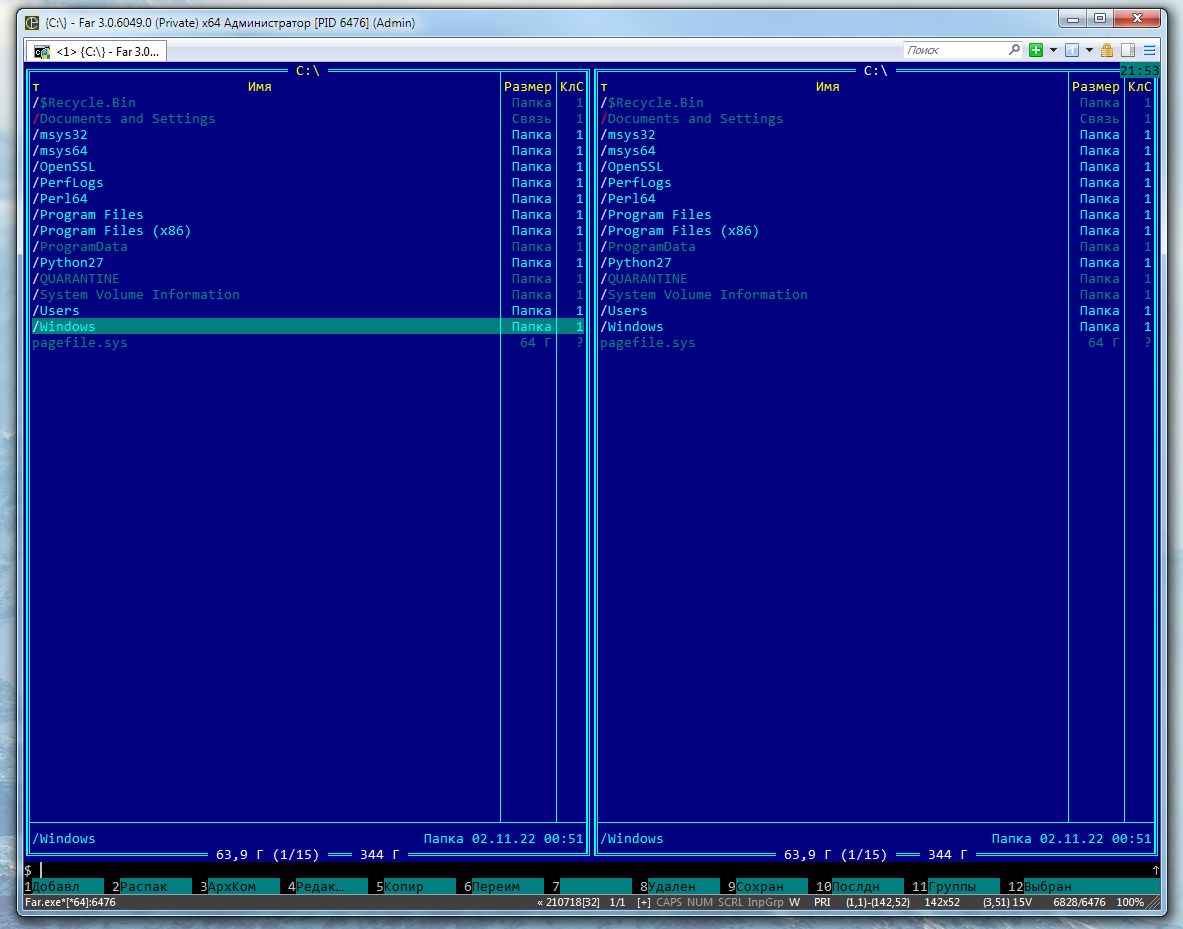Screen dimensions: 1183x929
Task: Focus the Поиск search field
Action: point(955,50)
